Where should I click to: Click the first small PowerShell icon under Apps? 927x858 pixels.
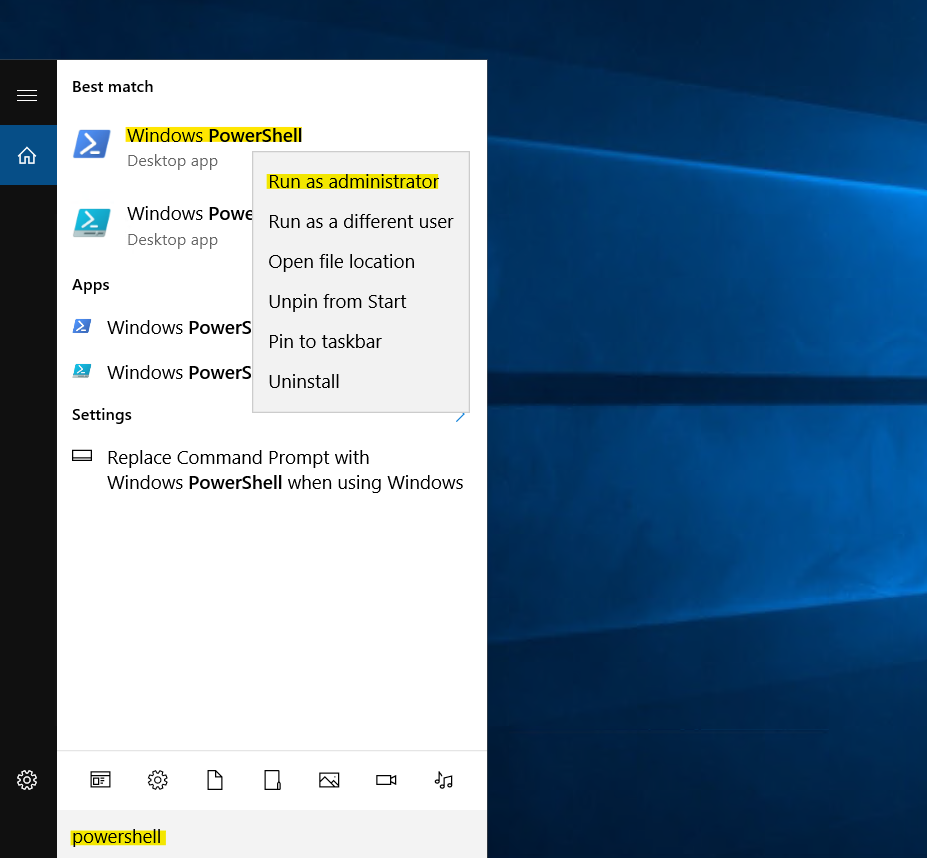[82, 326]
